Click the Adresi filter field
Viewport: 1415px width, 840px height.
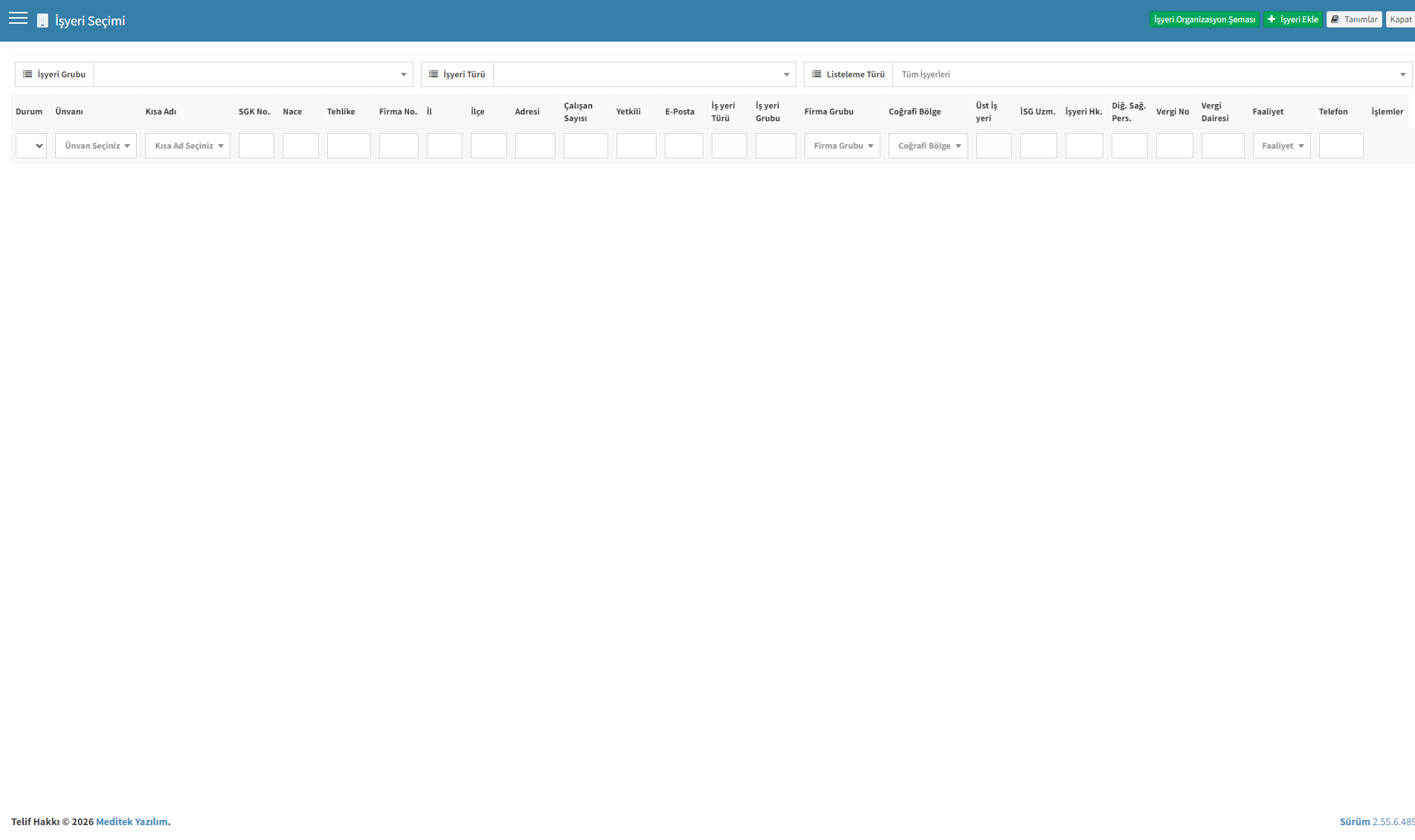(535, 146)
